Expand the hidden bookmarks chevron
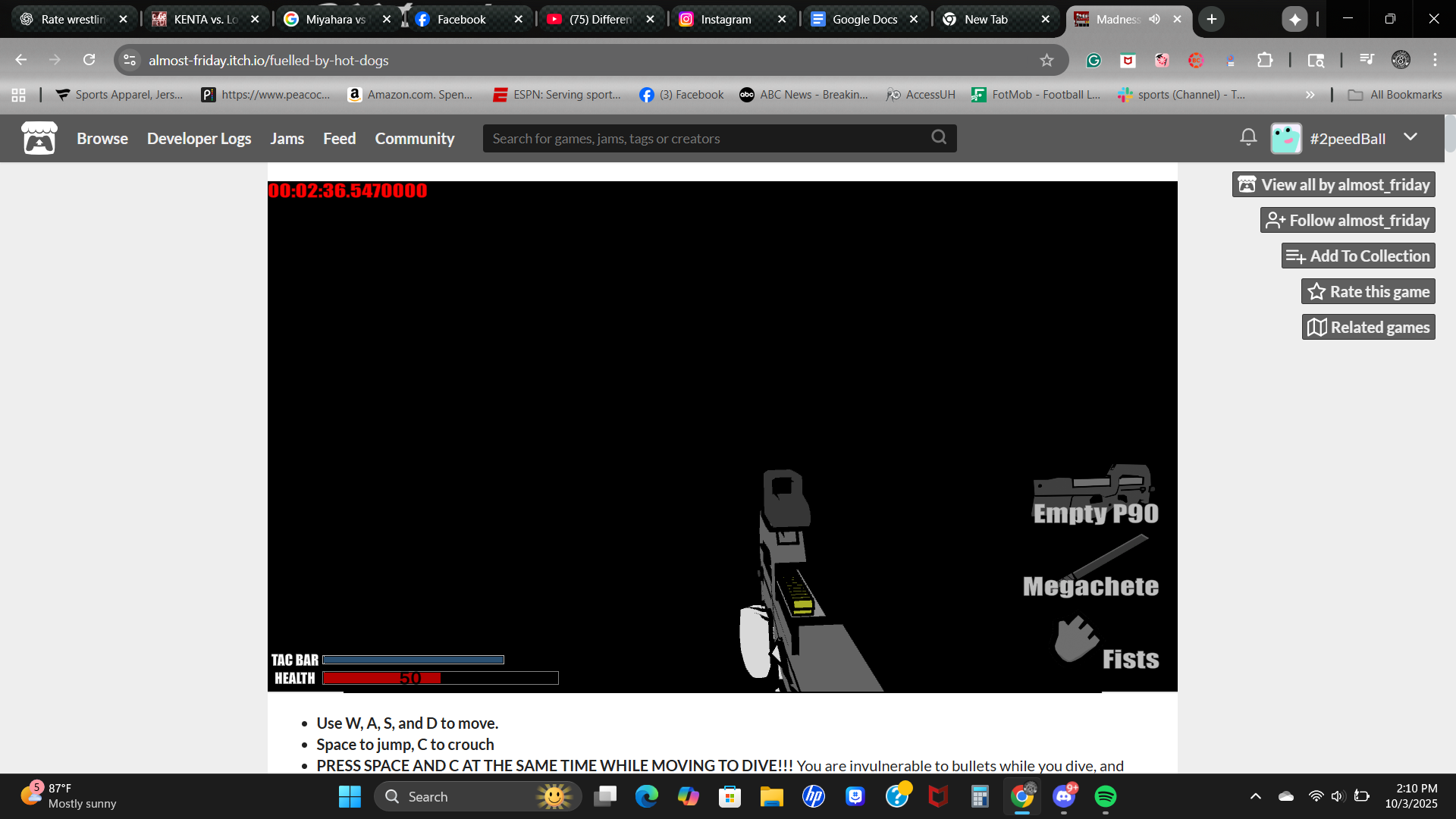 (x=1310, y=95)
